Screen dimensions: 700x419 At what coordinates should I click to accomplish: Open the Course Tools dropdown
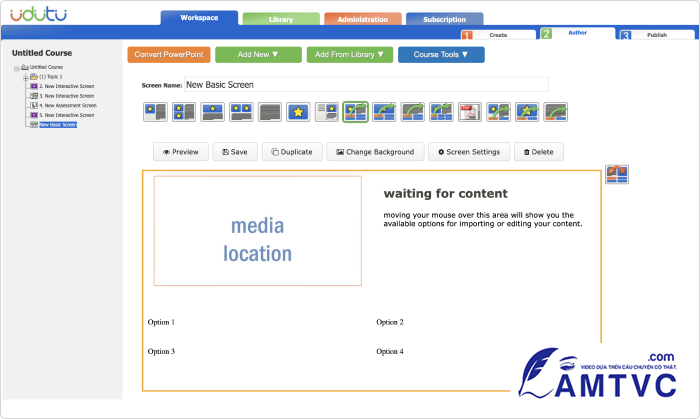tap(441, 54)
